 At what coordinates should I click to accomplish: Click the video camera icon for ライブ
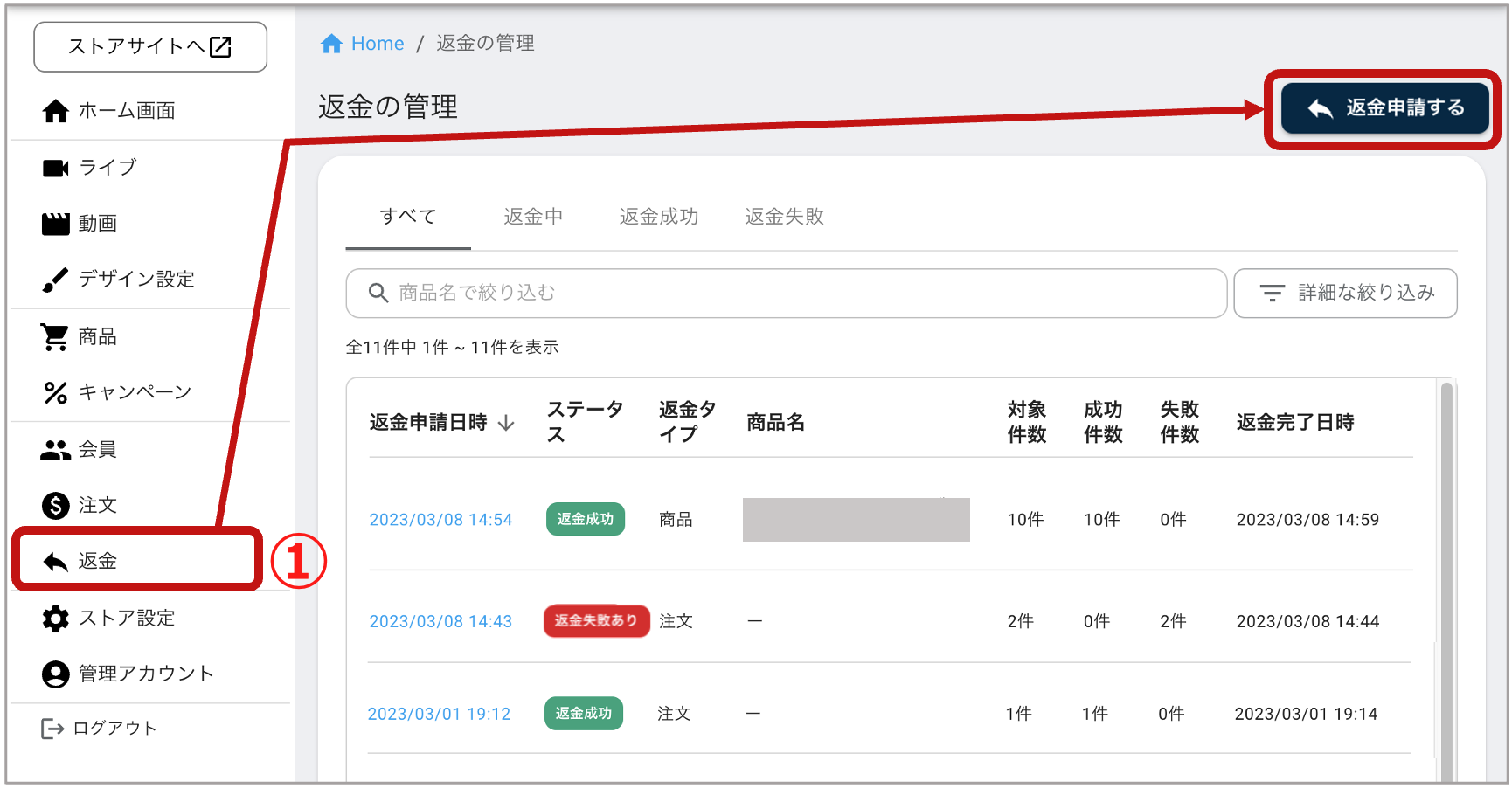point(56,168)
